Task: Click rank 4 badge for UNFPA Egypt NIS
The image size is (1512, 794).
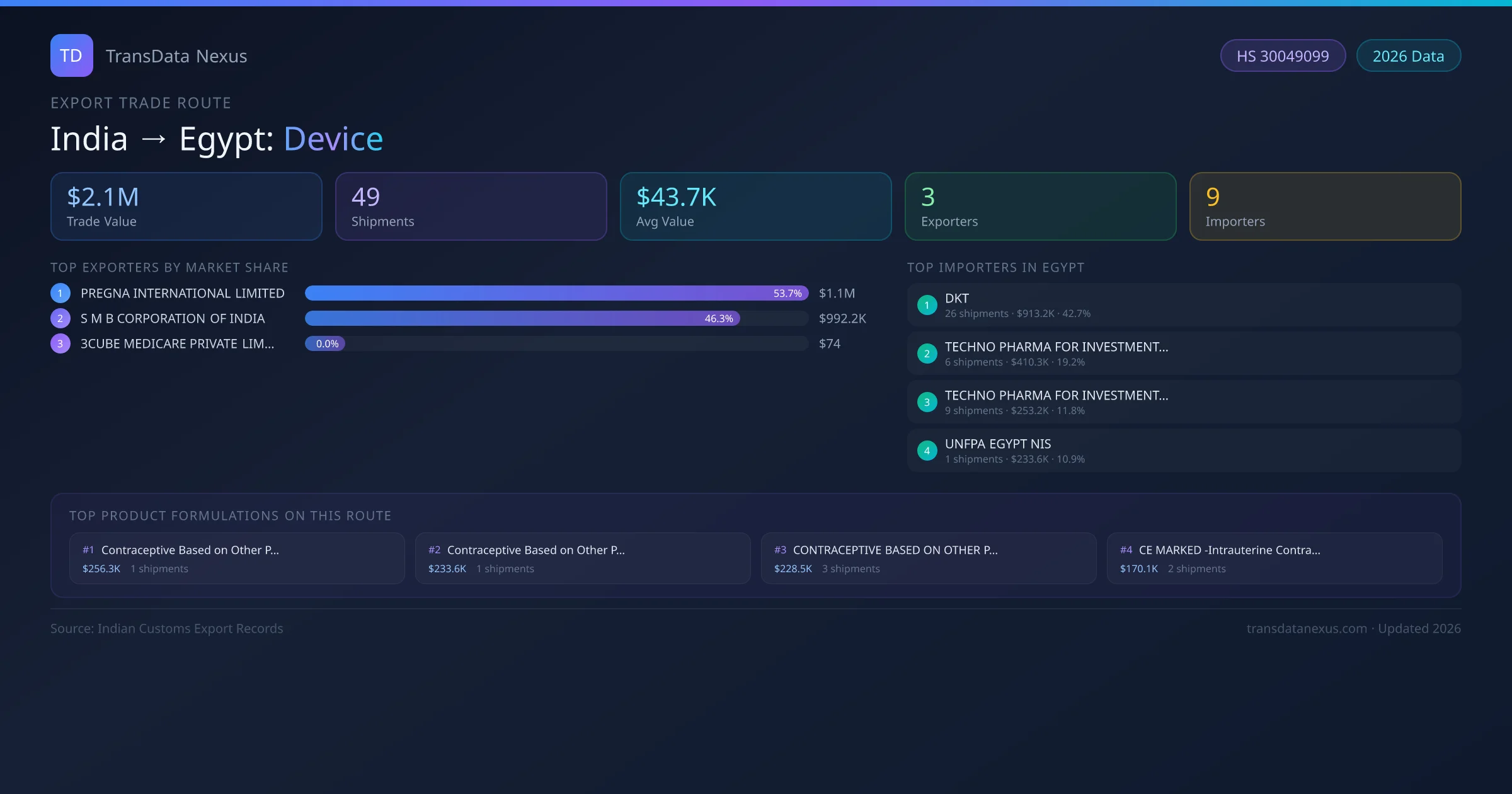Action: click(x=927, y=451)
